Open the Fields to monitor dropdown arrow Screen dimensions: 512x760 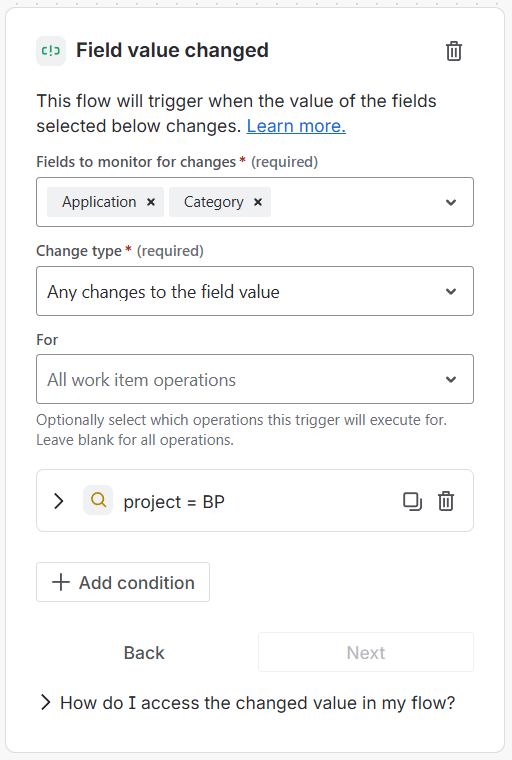(451, 202)
